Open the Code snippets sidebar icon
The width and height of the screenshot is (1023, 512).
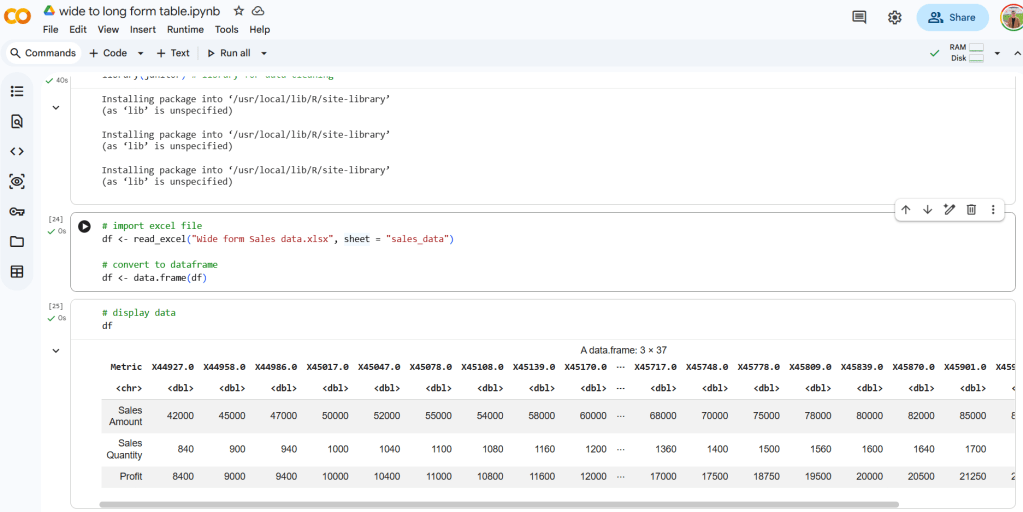(17, 152)
